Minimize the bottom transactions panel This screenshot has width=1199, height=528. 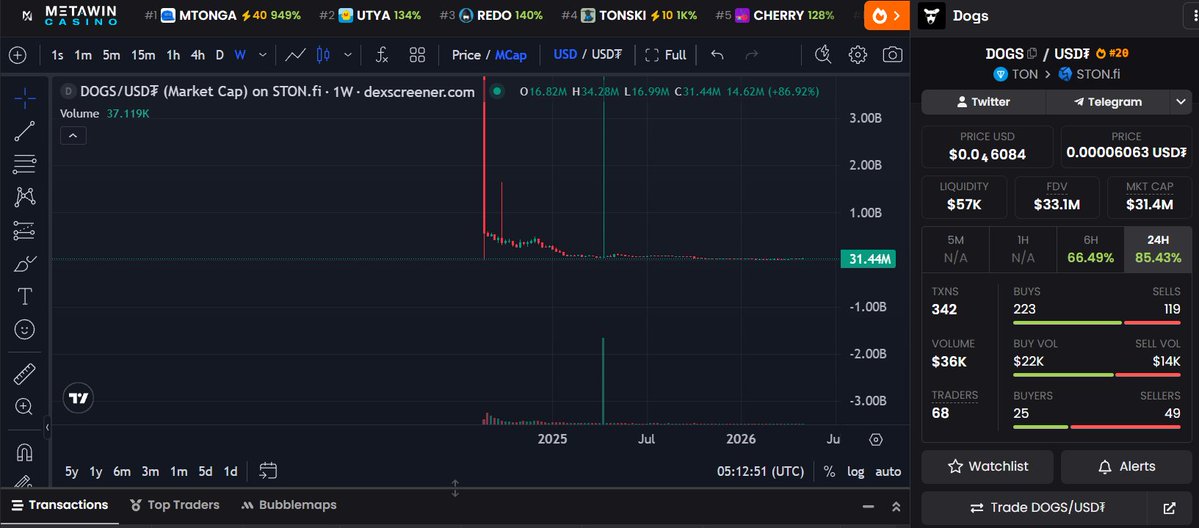(868, 507)
